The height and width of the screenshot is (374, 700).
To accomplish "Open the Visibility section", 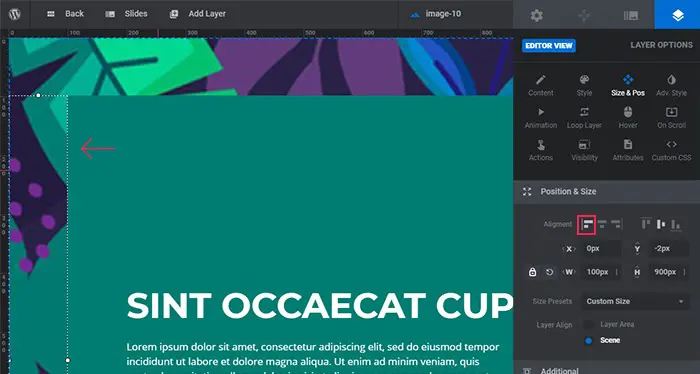I will click(x=584, y=150).
